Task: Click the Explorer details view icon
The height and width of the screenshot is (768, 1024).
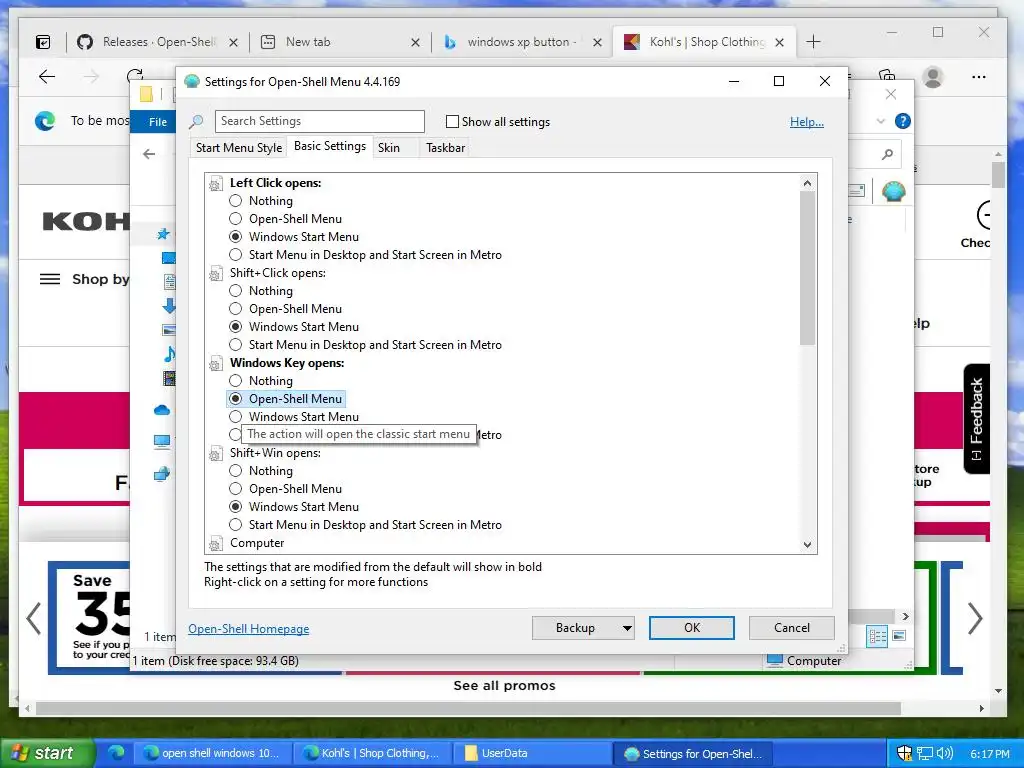Action: point(877,636)
